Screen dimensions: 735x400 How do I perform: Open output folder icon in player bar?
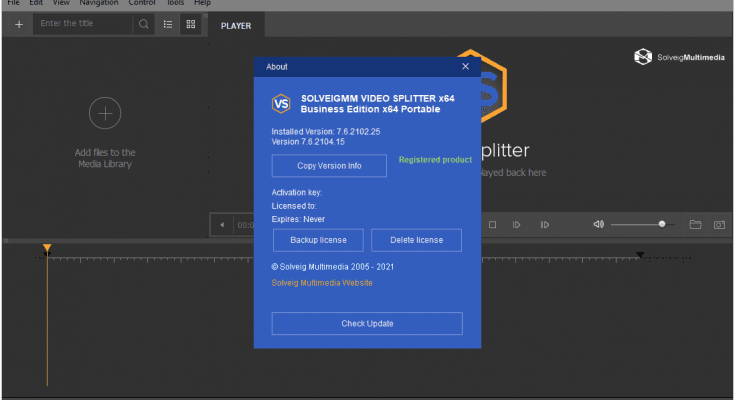point(695,225)
